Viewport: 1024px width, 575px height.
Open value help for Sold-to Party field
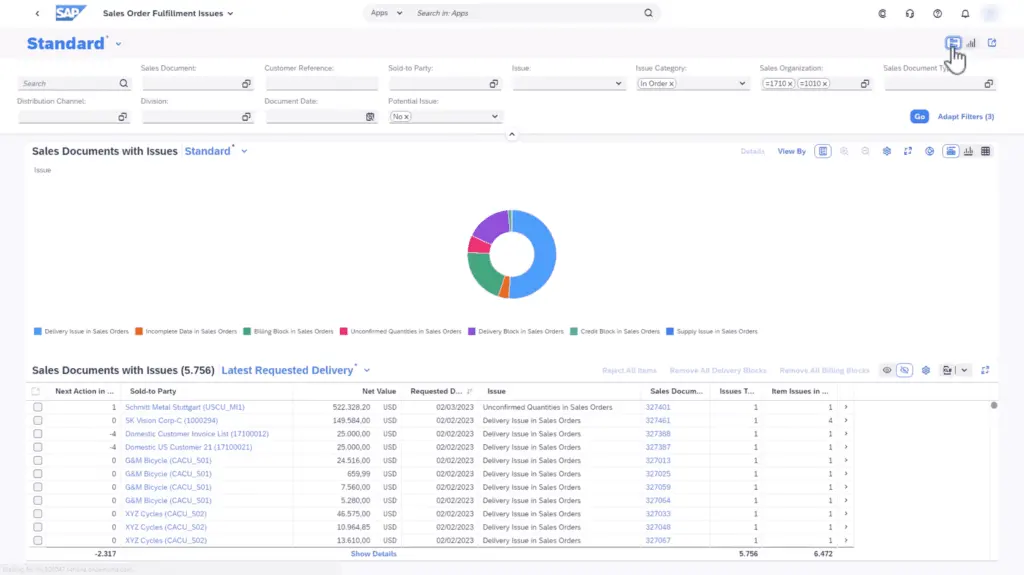pyautogui.click(x=494, y=84)
